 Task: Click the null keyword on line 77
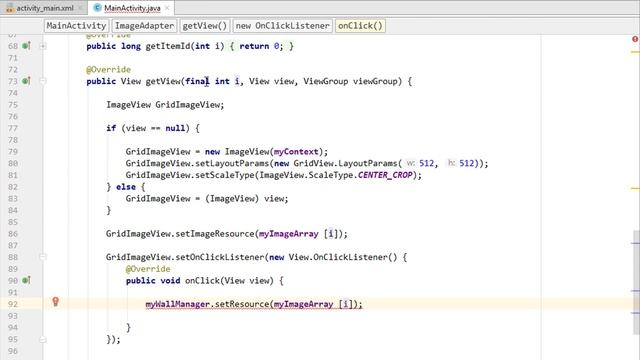point(175,128)
